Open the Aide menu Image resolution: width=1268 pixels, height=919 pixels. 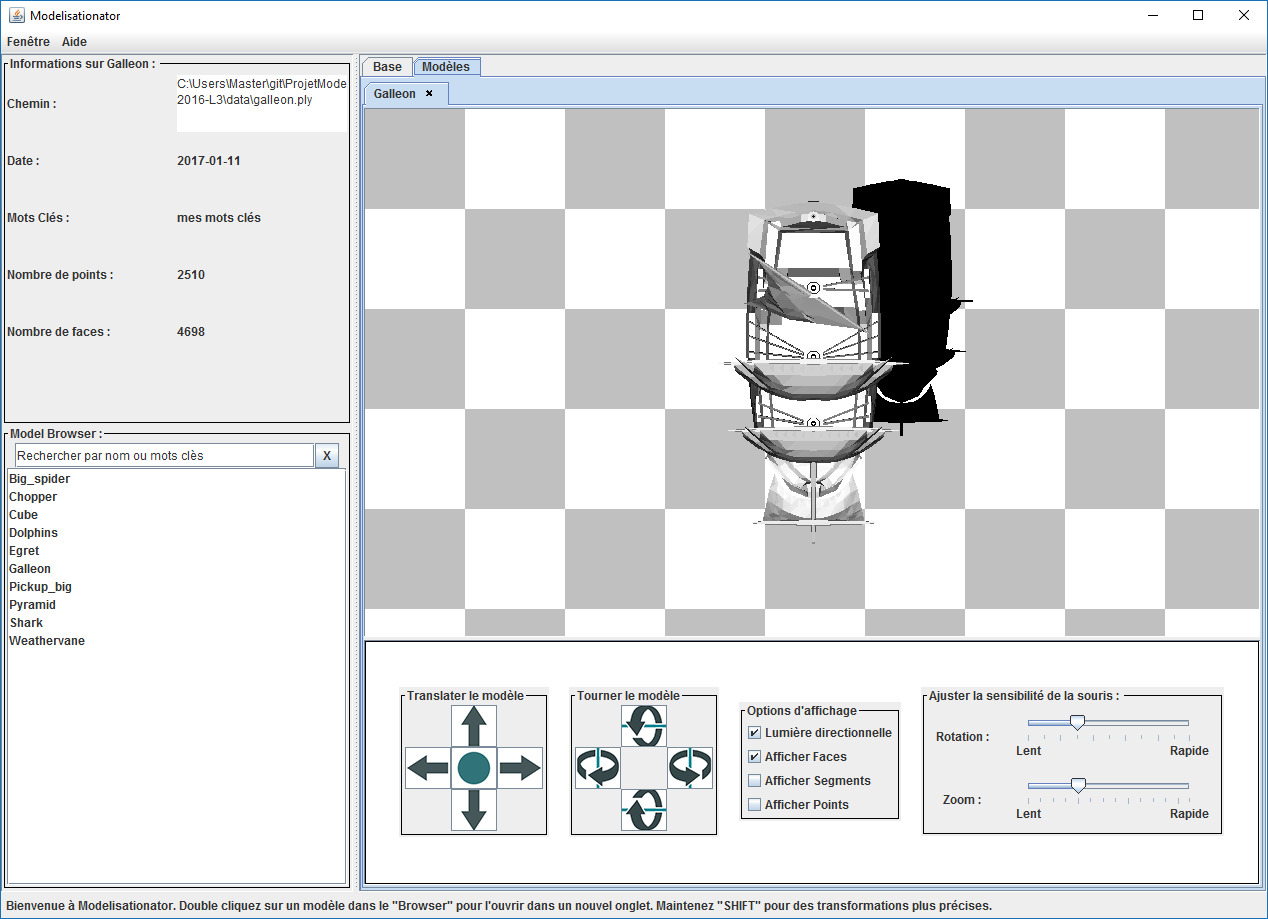coord(74,42)
